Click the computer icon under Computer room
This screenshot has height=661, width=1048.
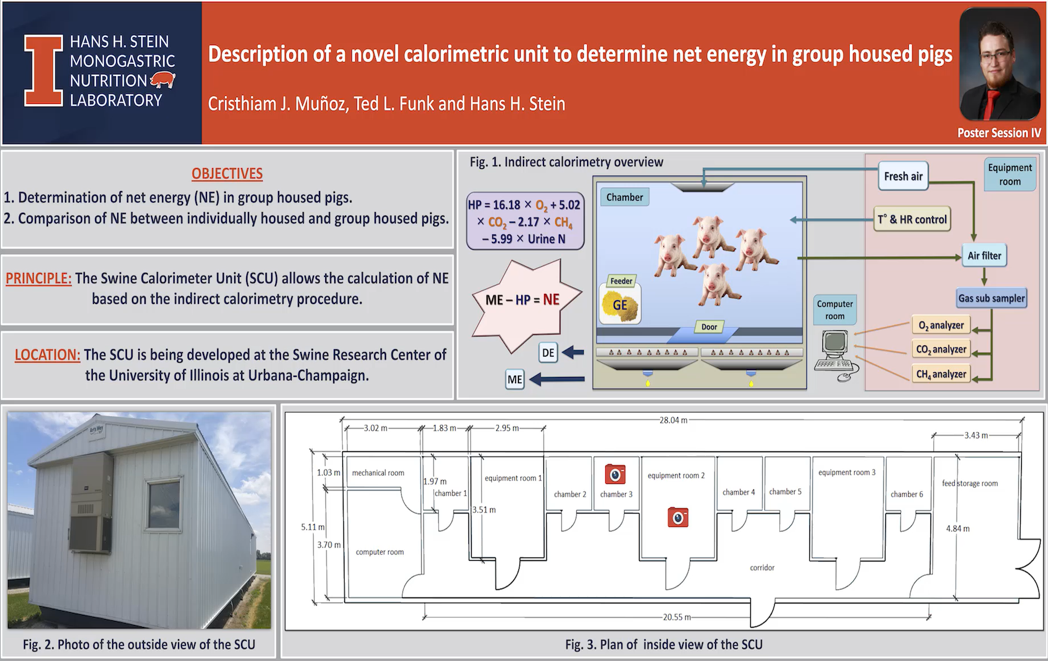coord(835,355)
